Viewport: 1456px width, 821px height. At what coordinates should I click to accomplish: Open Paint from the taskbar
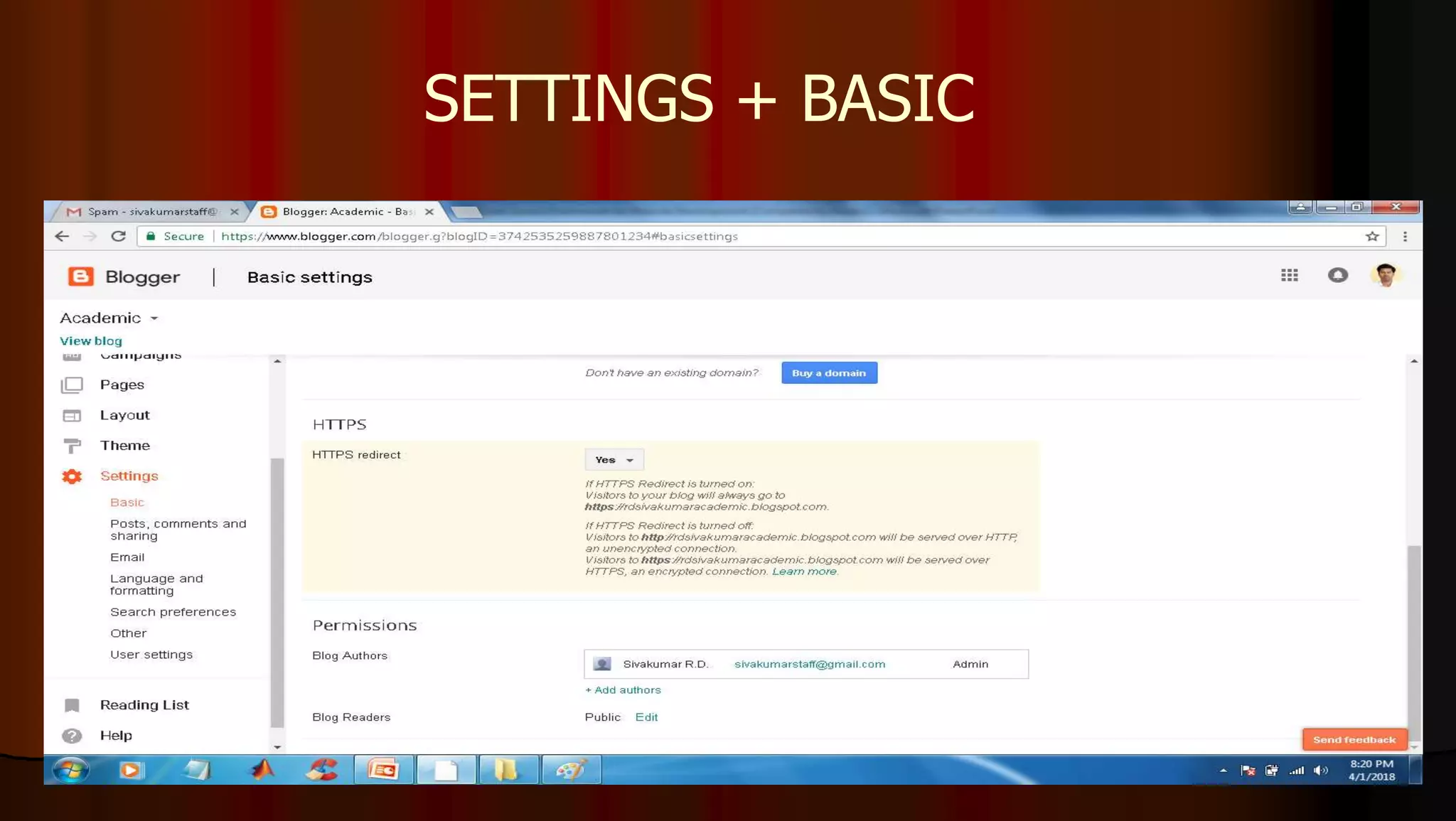(572, 770)
